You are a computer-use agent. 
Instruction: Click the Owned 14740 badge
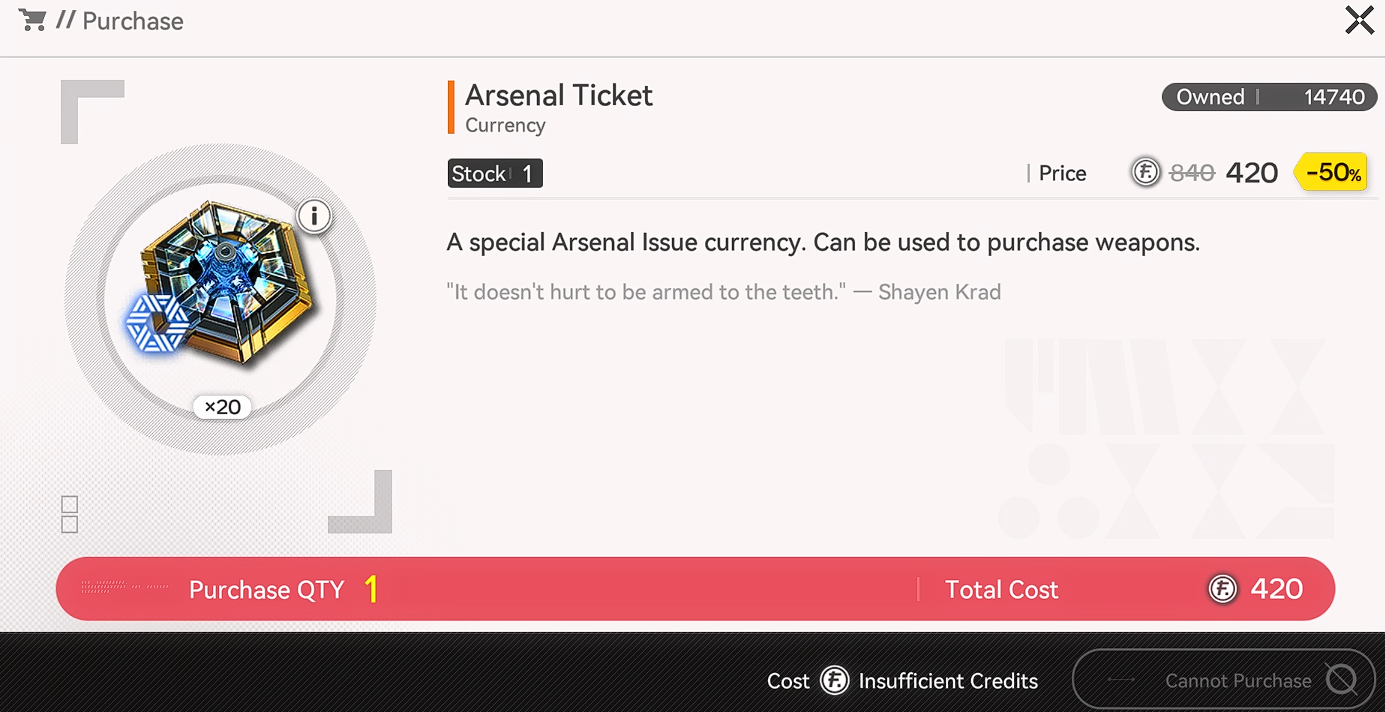(1269, 97)
